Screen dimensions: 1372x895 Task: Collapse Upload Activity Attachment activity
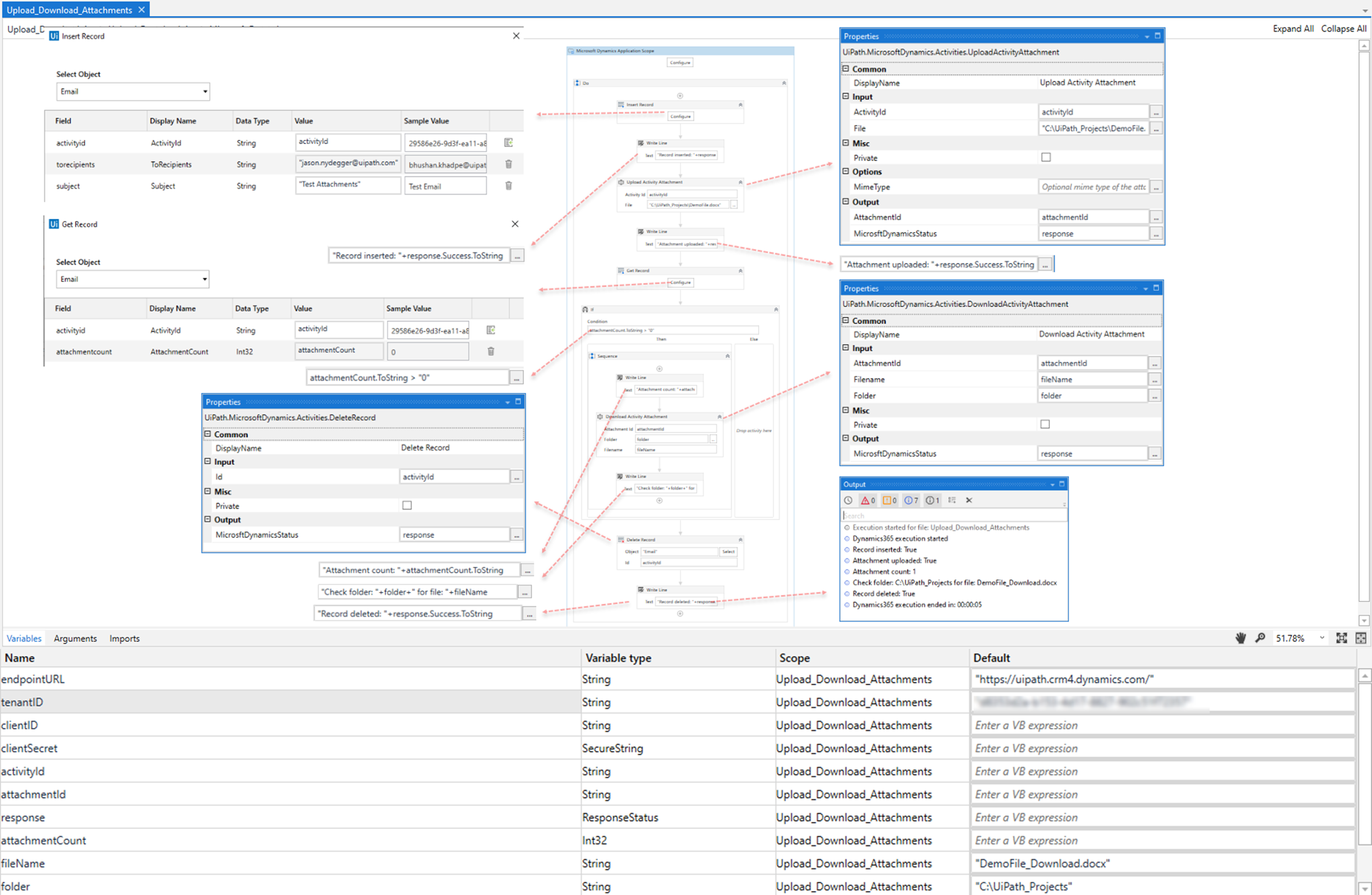[x=741, y=182]
